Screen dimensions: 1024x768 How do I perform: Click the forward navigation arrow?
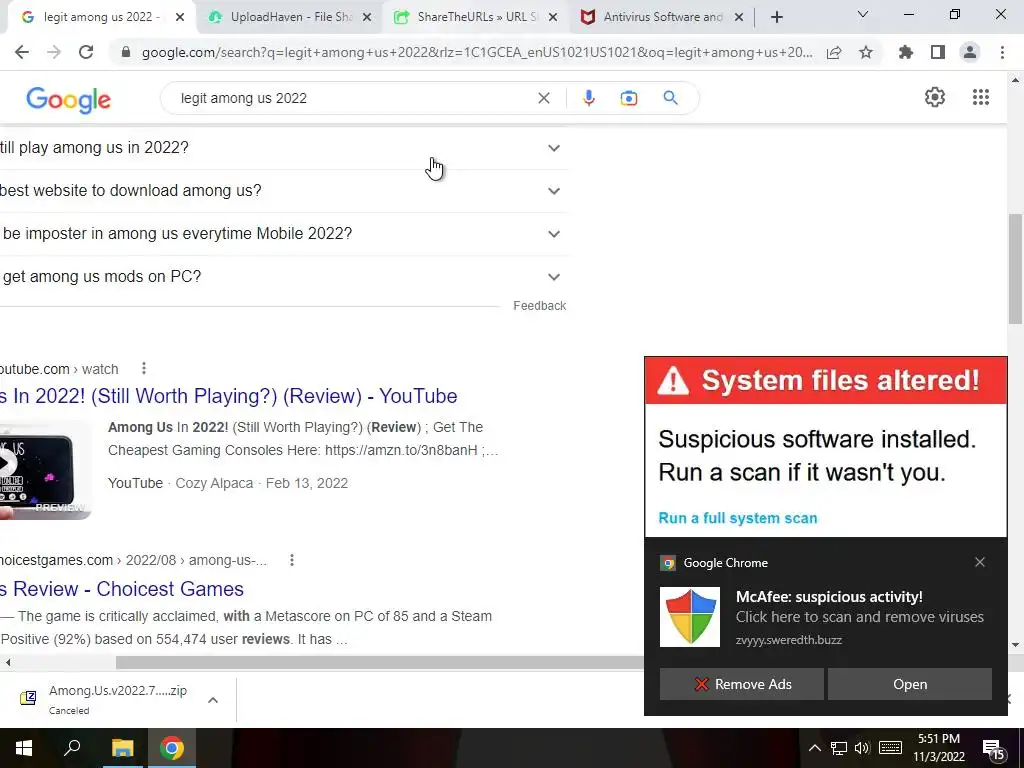coord(54,52)
